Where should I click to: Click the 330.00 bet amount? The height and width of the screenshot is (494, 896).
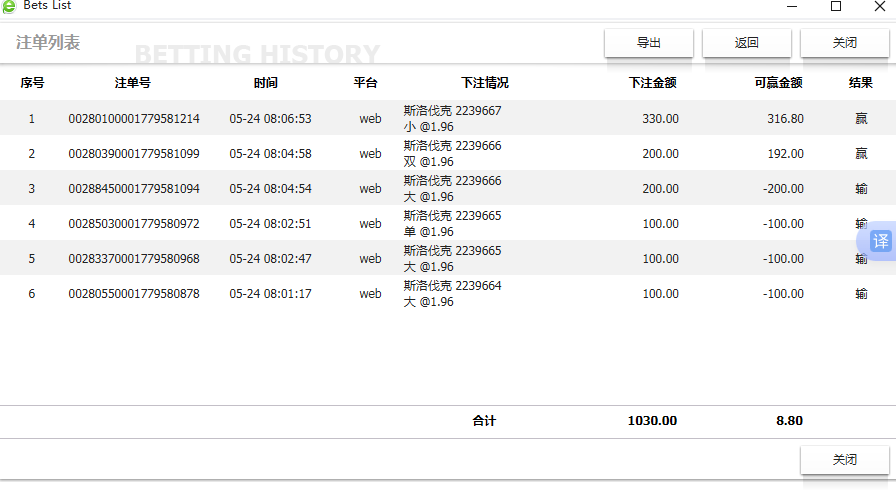[x=661, y=119]
